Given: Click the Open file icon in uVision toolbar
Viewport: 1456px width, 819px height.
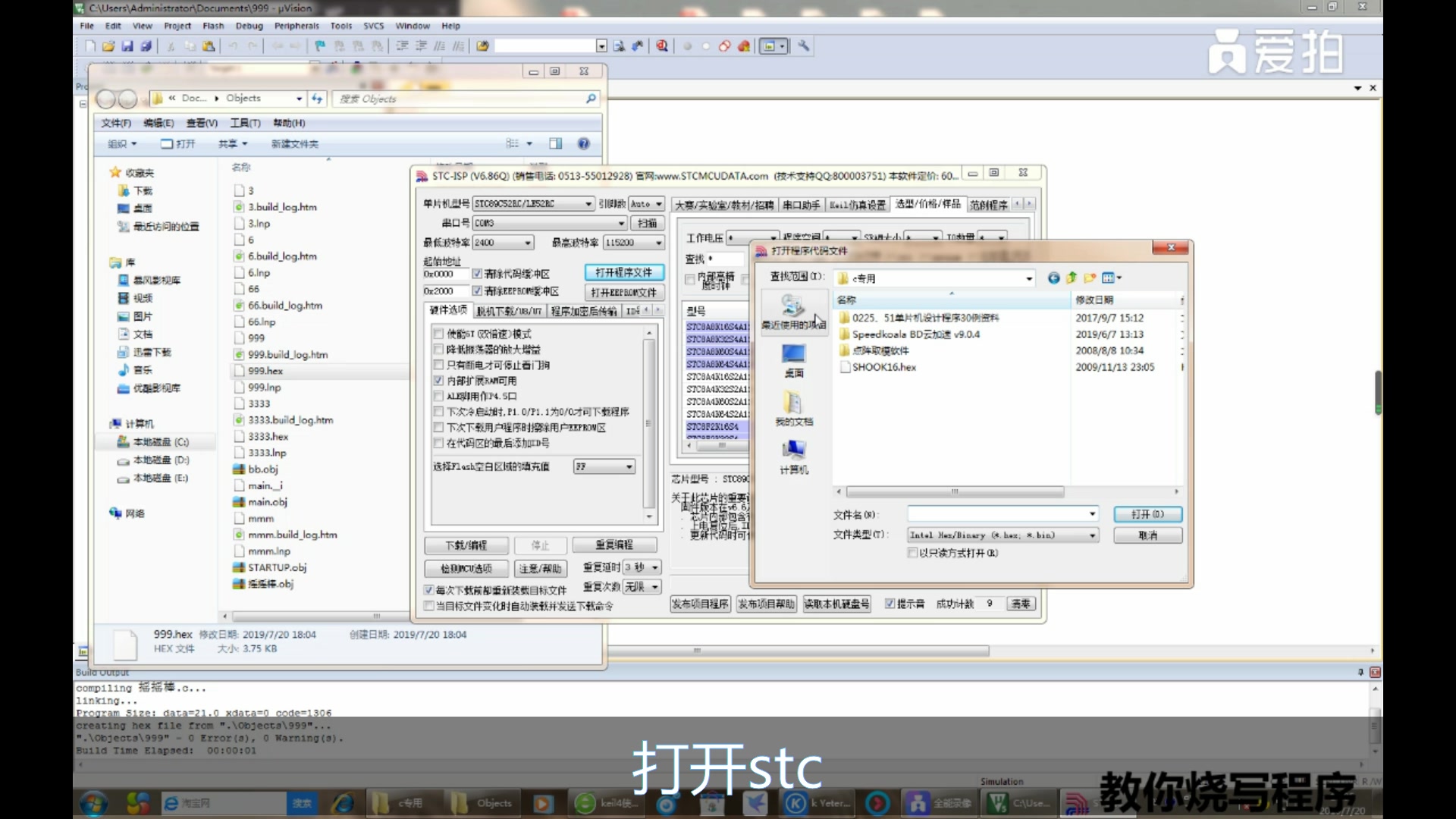Looking at the screenshot, I should click(109, 45).
